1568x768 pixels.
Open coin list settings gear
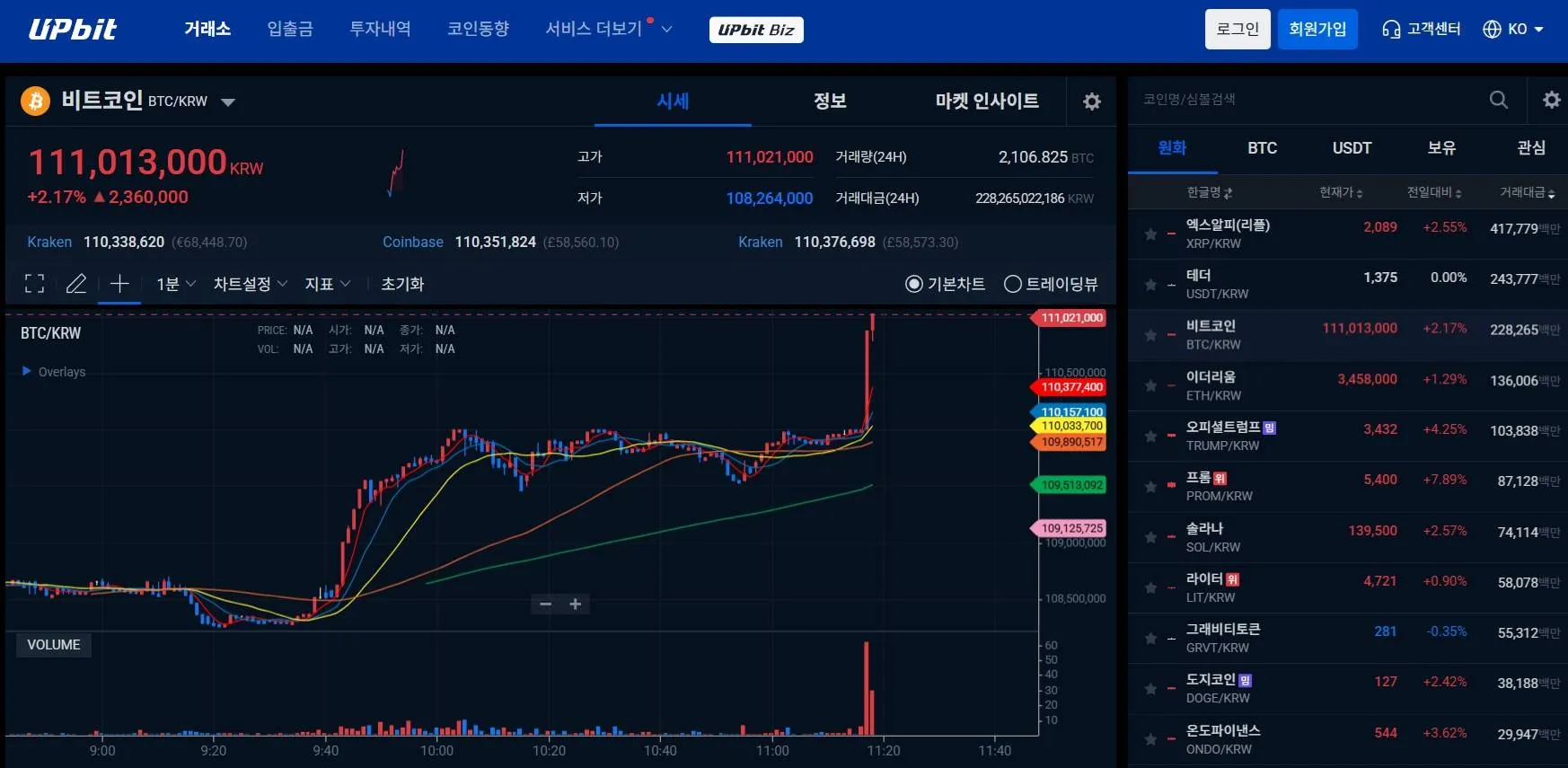tap(1552, 100)
